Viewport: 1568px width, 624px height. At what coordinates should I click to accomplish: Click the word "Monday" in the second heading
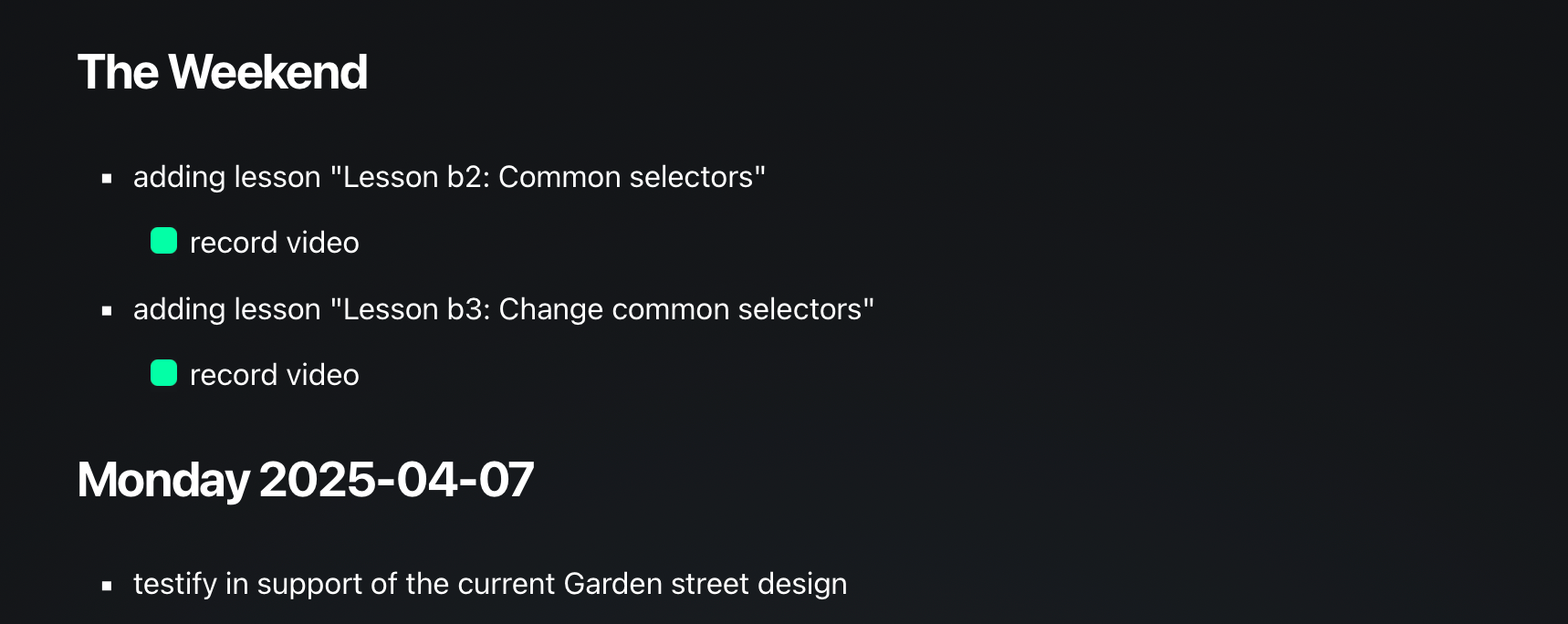(x=163, y=481)
